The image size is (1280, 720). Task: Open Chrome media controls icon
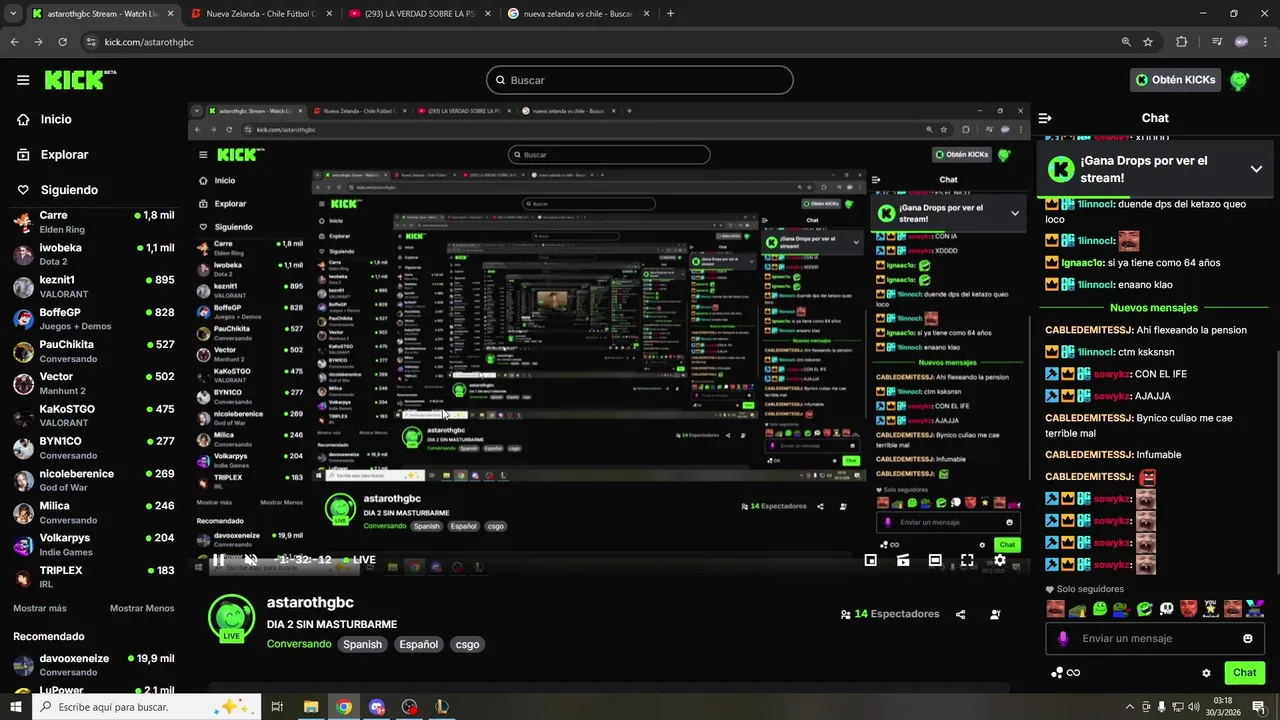pos(1217,42)
